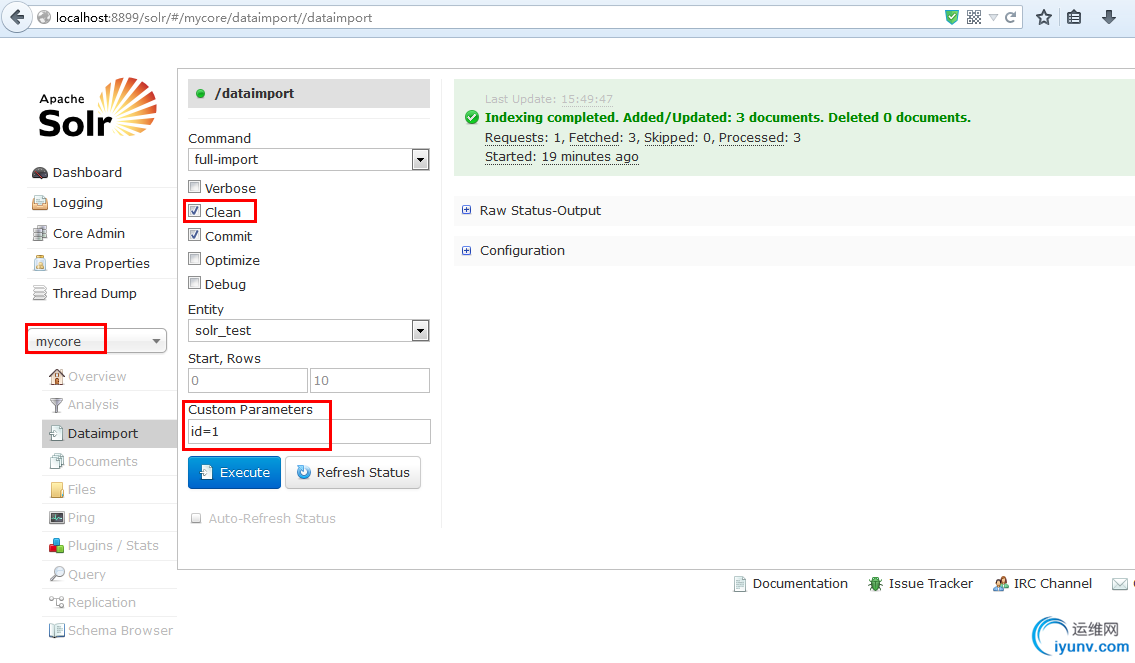Screen dimensions: 1135x663
Task: Click the Refresh Status button
Action: (353, 472)
